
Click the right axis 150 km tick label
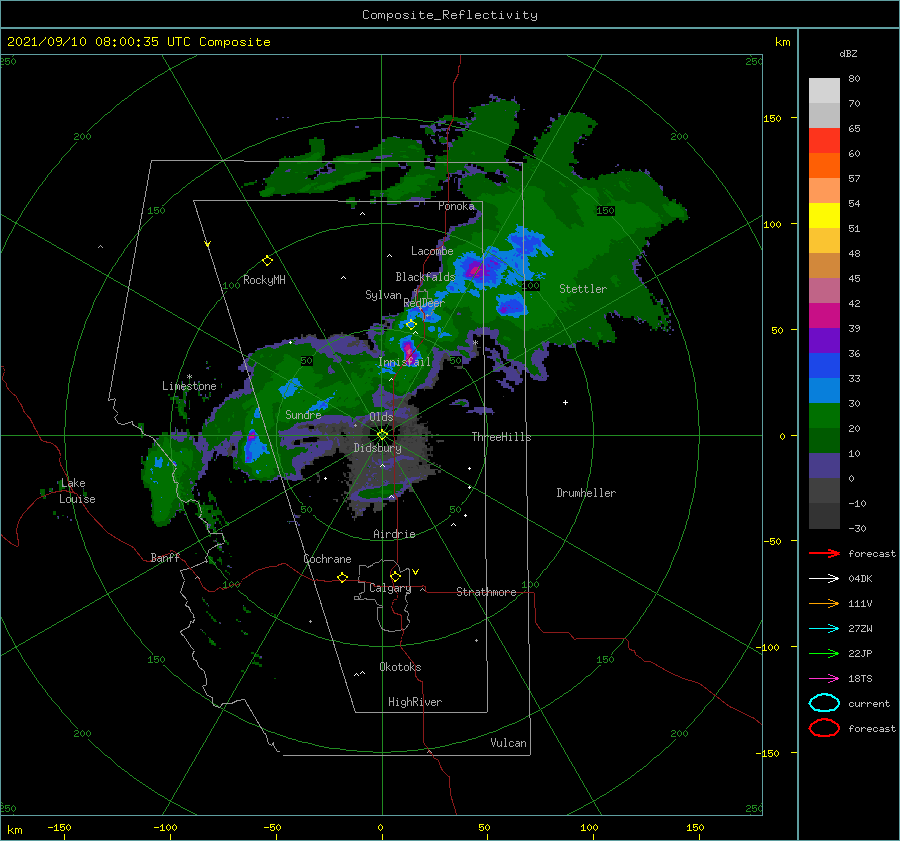pyautogui.click(x=772, y=118)
